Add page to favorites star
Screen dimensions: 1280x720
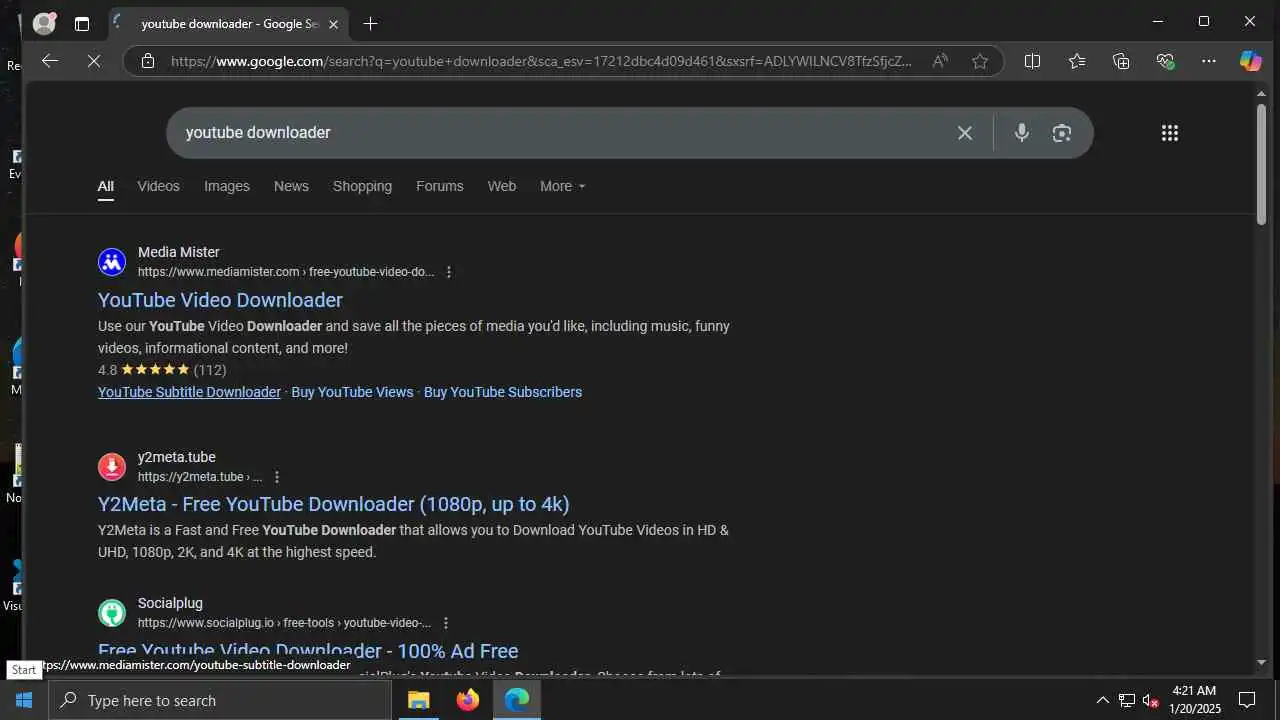[980, 61]
